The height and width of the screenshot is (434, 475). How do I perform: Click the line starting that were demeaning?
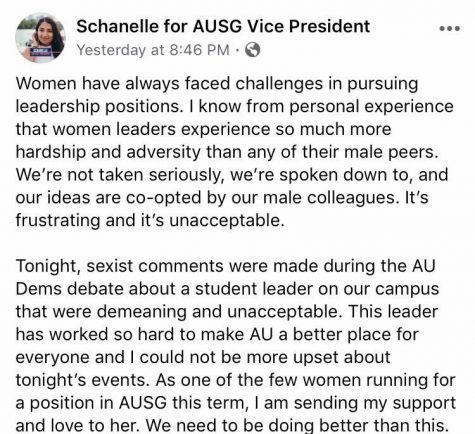pyautogui.click(x=227, y=312)
